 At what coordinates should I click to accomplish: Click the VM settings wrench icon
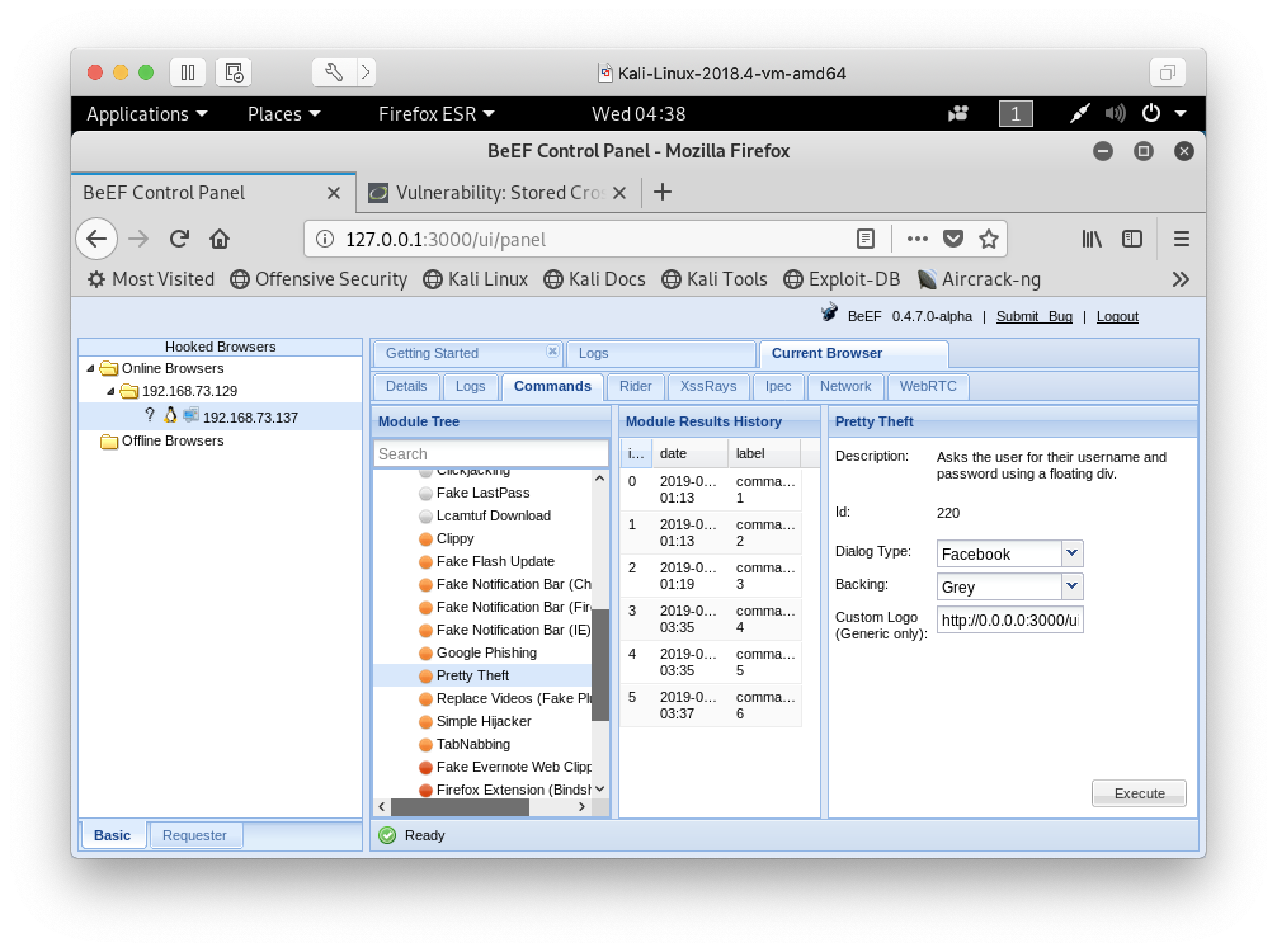pyautogui.click(x=334, y=72)
